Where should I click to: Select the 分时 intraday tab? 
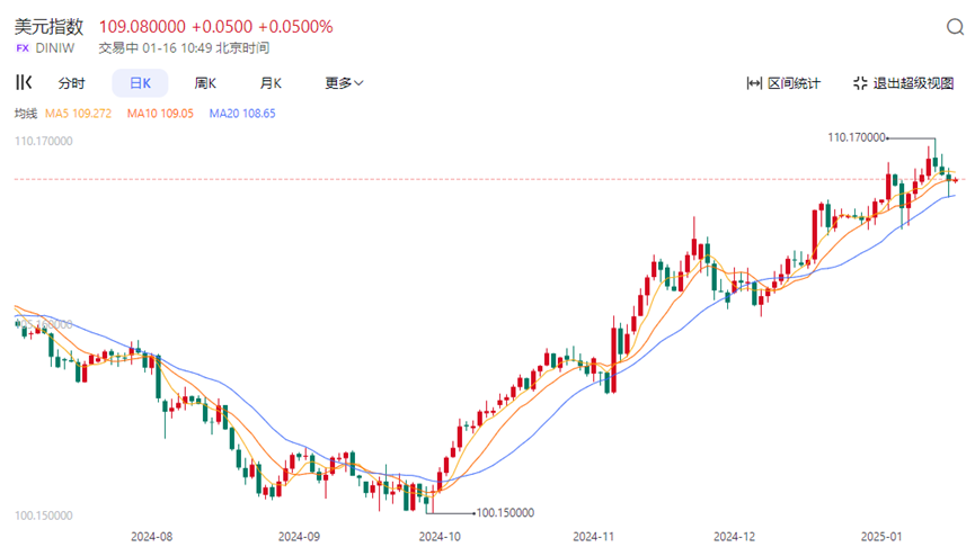click(x=71, y=83)
